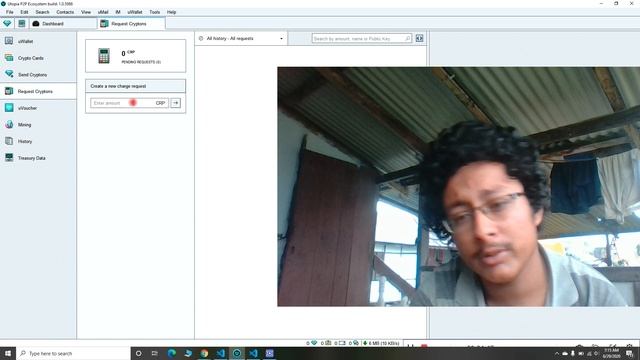The image size is (640, 360).
Task: Open the Contacts menu
Action: tap(65, 12)
